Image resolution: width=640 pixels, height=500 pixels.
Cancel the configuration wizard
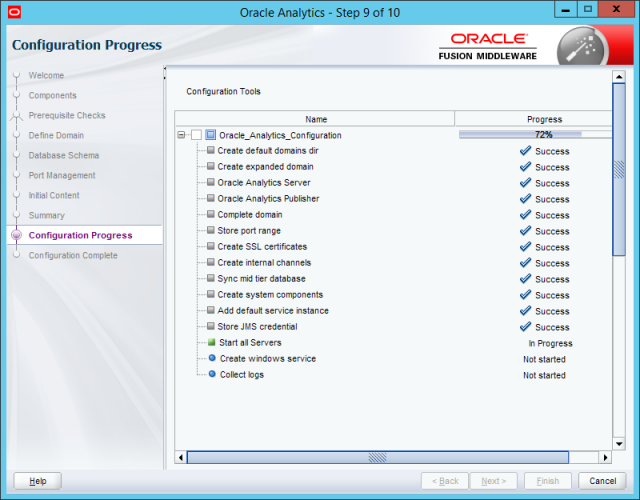click(x=602, y=481)
